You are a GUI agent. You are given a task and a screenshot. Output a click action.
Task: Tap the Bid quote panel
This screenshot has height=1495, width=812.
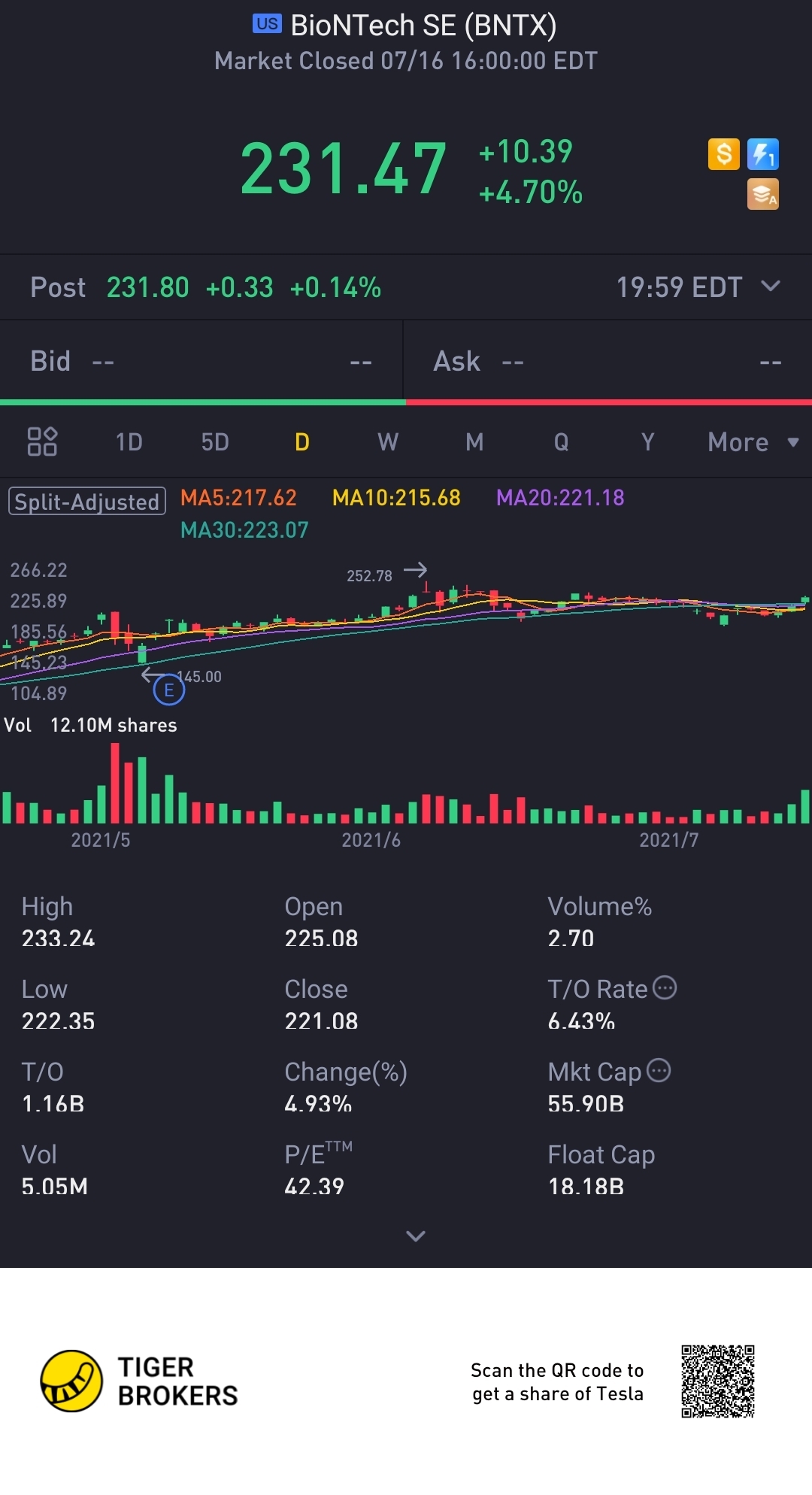(201, 362)
